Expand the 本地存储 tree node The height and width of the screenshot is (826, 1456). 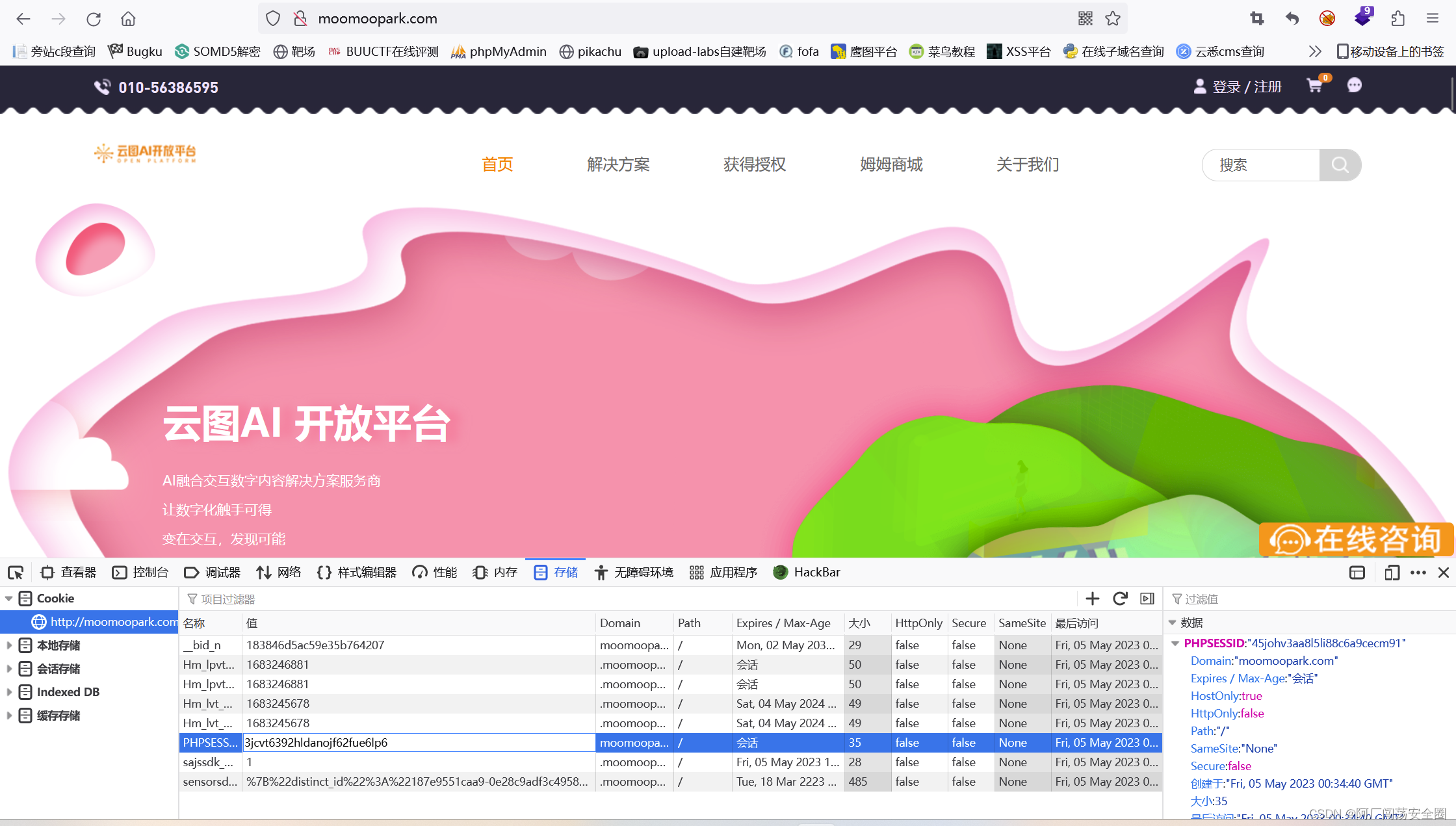[x=9, y=645]
